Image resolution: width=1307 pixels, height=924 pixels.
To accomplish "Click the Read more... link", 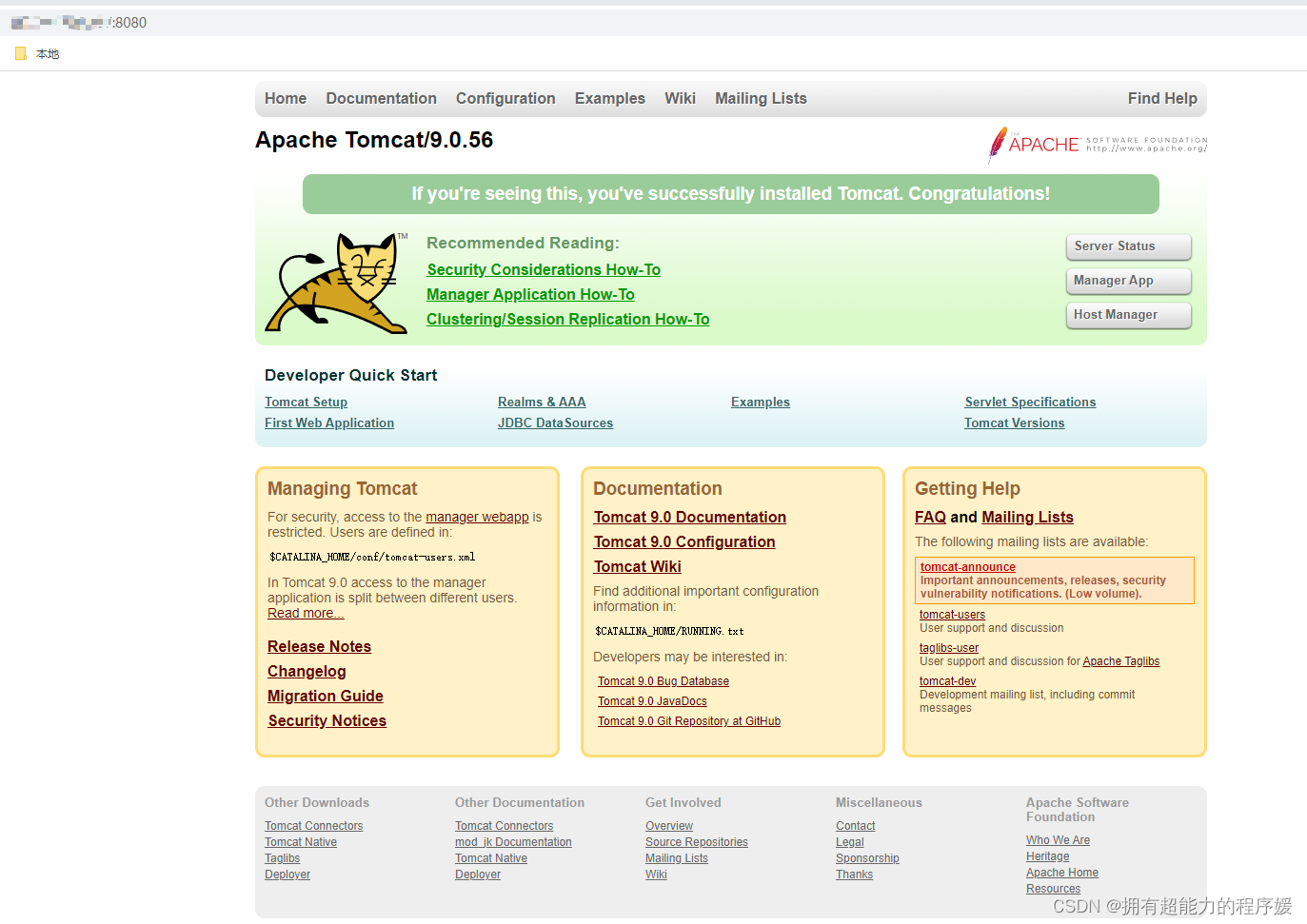I will (x=306, y=614).
